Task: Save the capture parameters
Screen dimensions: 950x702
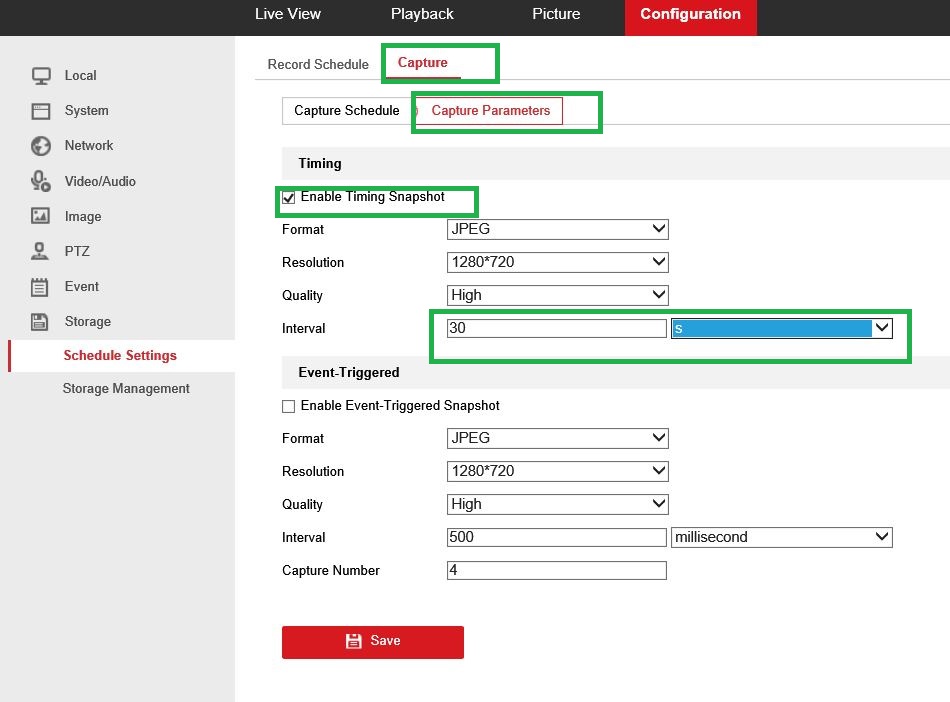Action: coord(373,642)
